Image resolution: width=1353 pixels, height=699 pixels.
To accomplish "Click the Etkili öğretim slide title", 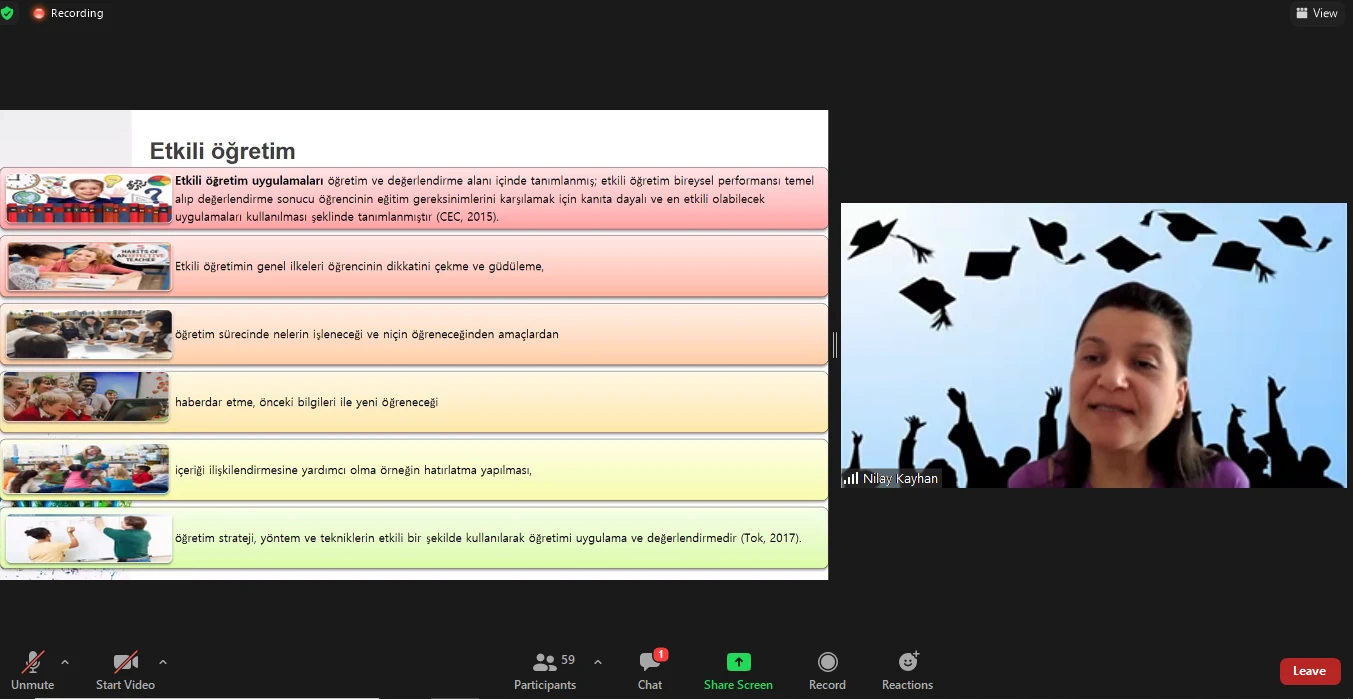I will point(223,151).
